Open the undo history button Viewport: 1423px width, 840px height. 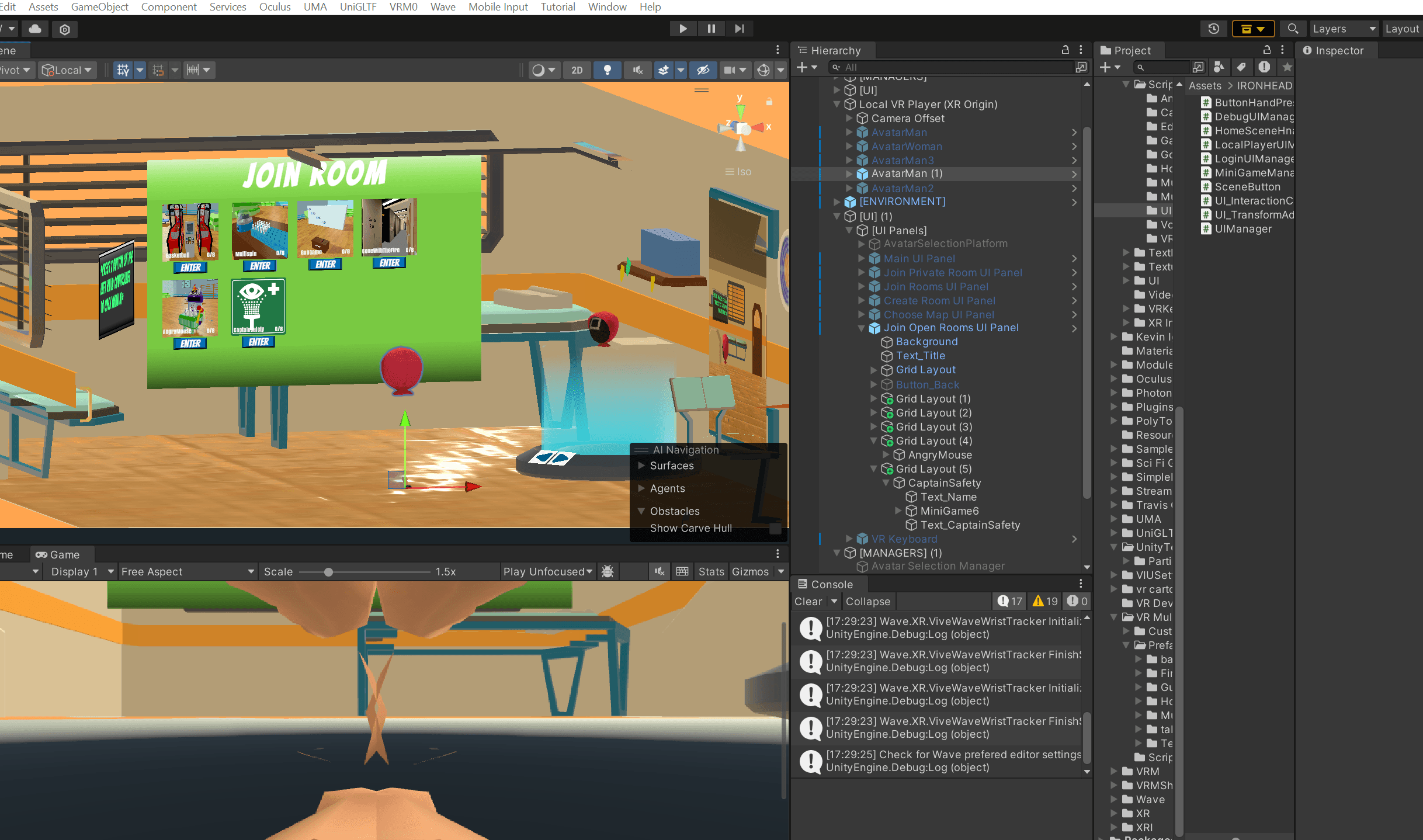[x=1214, y=29]
